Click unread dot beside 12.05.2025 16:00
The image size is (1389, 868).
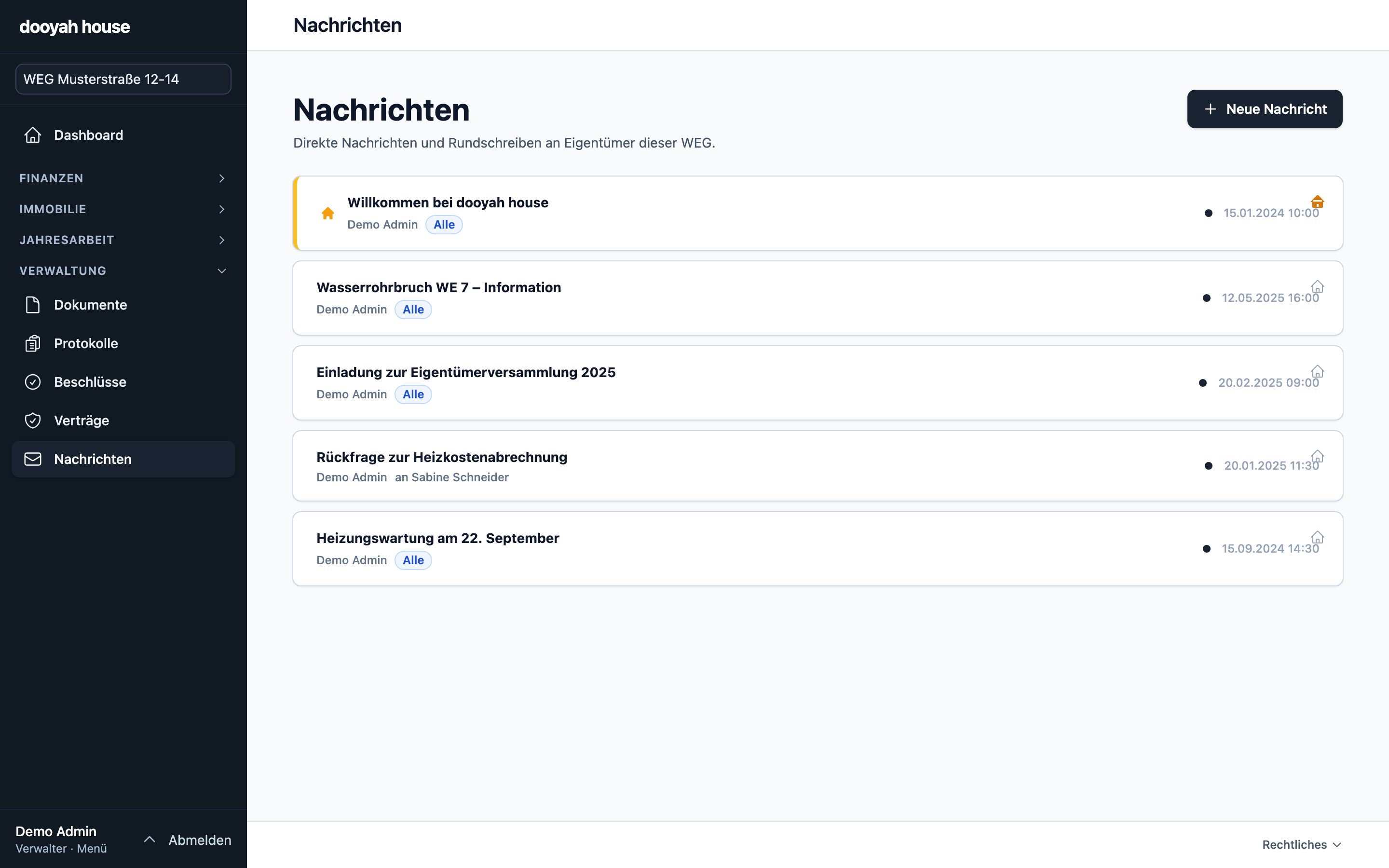[1207, 298]
